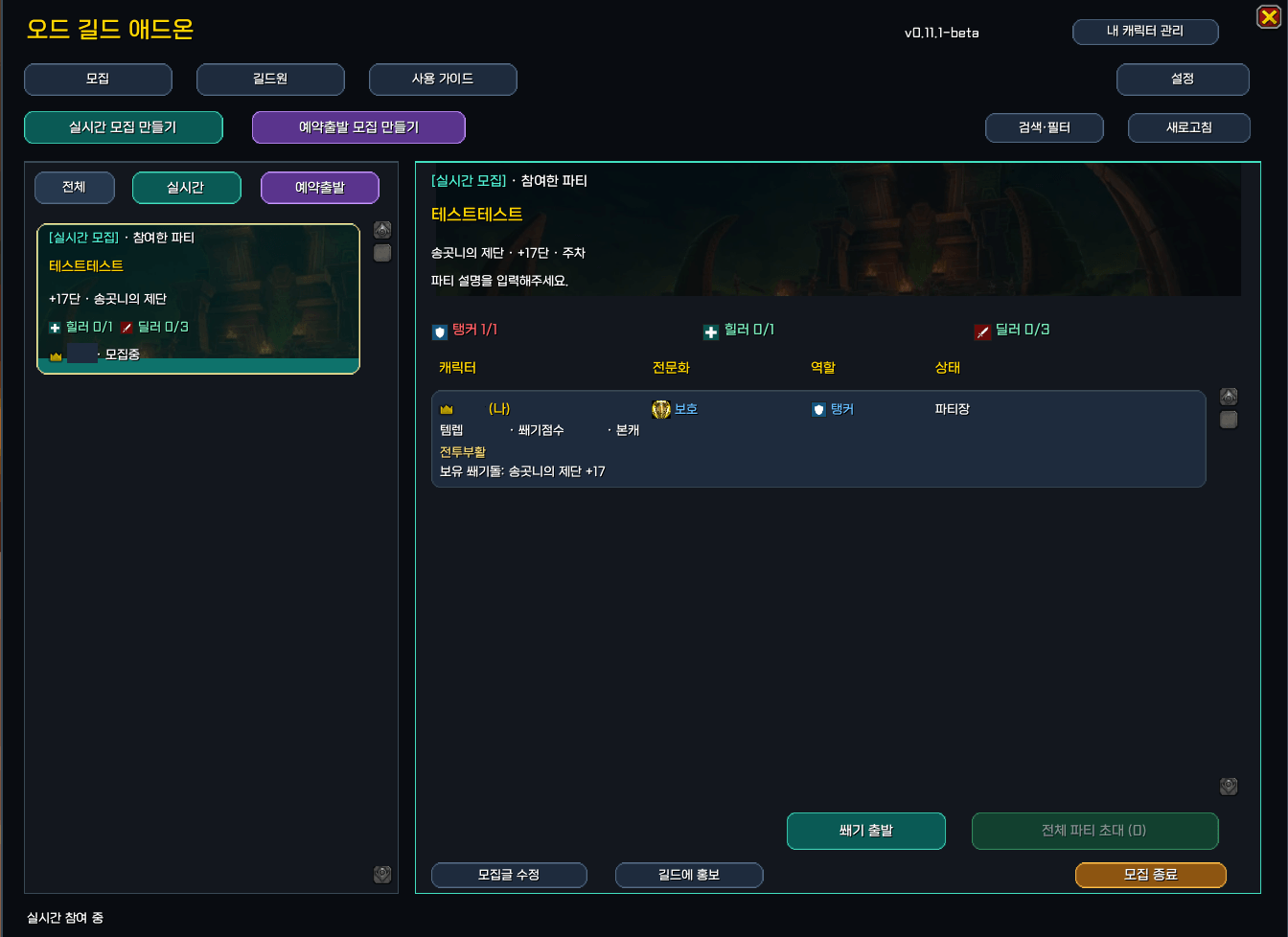1288x937 pixels.
Task: Open 설정 settings
Action: point(1183,80)
